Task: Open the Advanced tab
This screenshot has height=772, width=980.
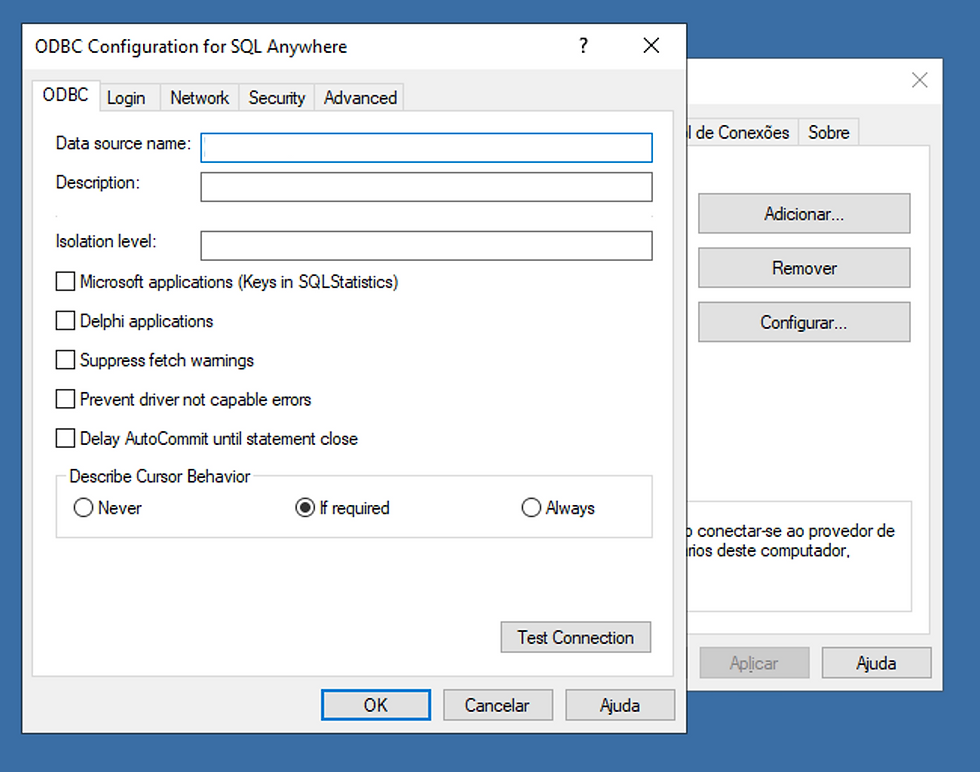Action: coord(360,98)
